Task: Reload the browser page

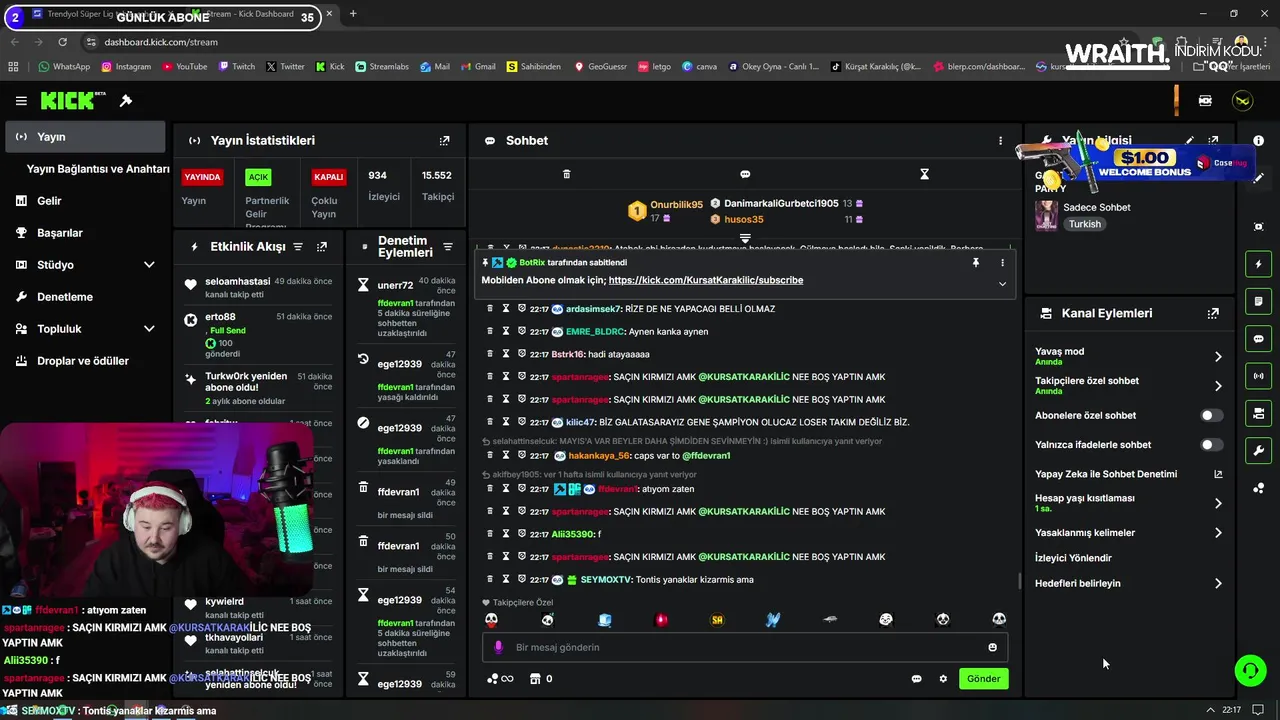Action: pyautogui.click(x=62, y=42)
